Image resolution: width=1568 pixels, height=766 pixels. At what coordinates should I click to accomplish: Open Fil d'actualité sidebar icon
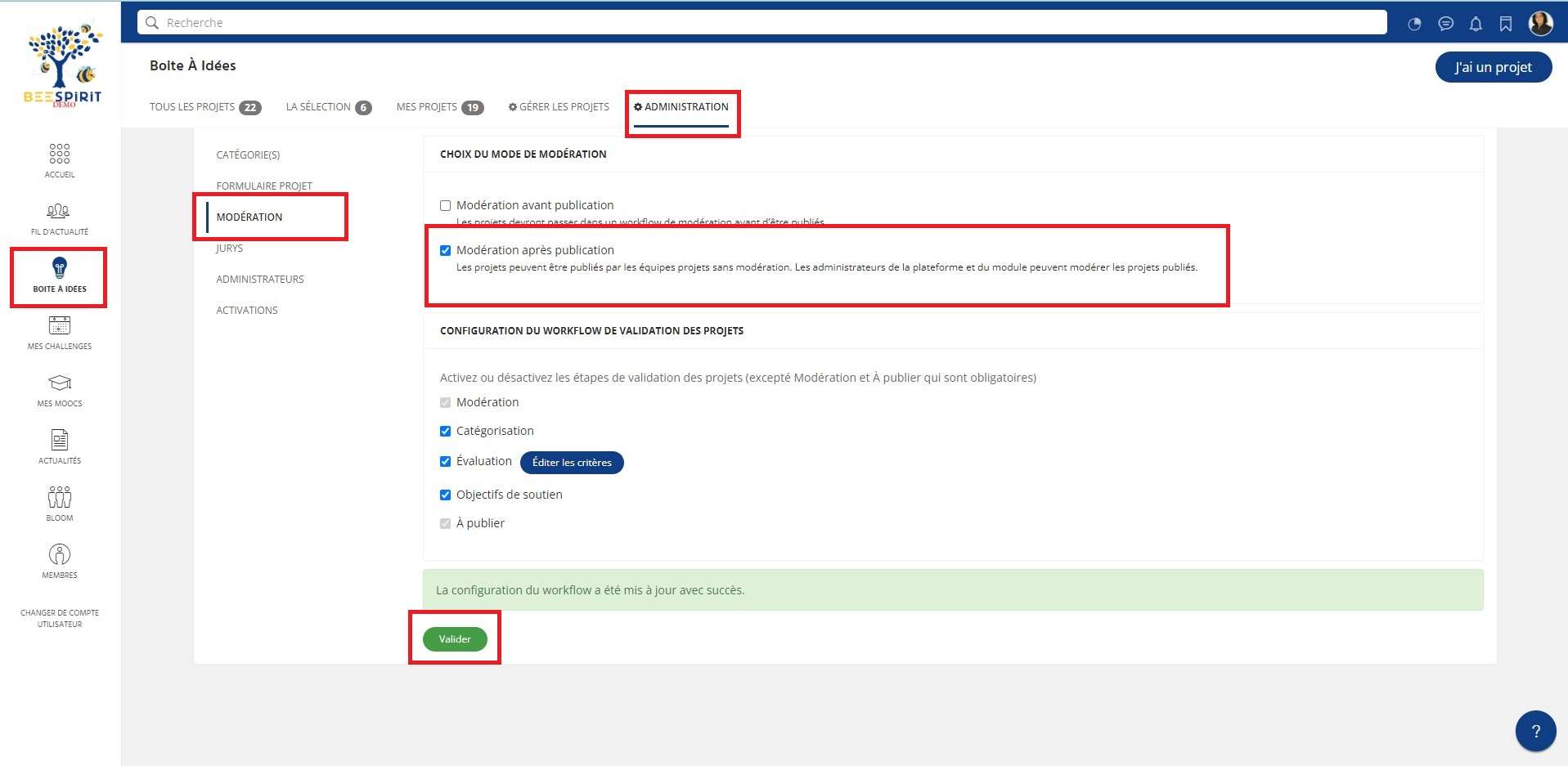58,211
